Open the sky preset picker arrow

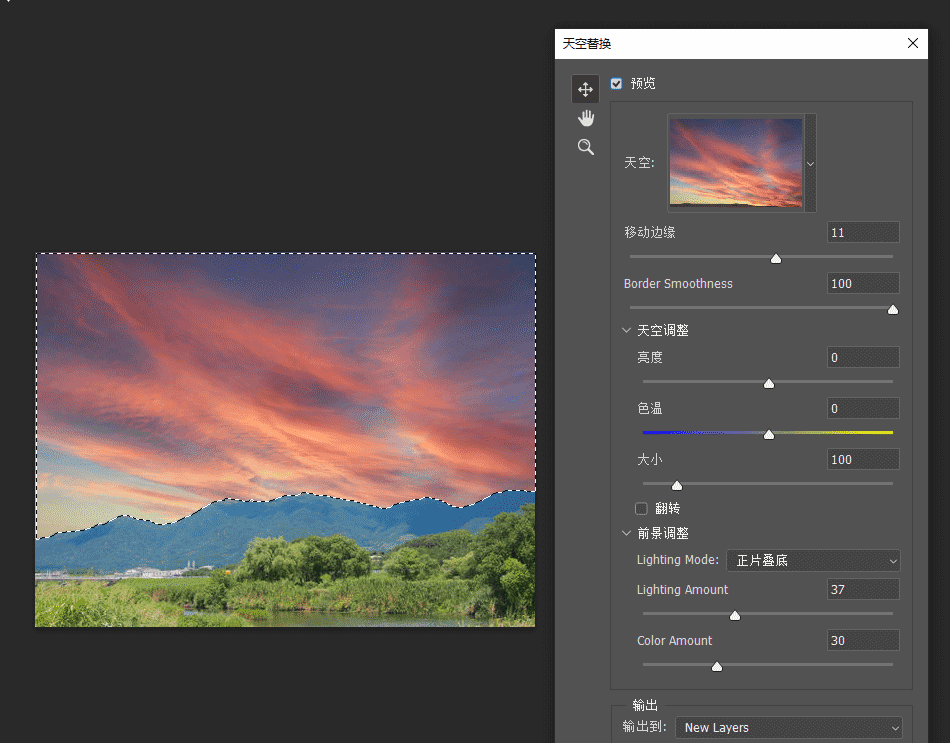coord(810,163)
